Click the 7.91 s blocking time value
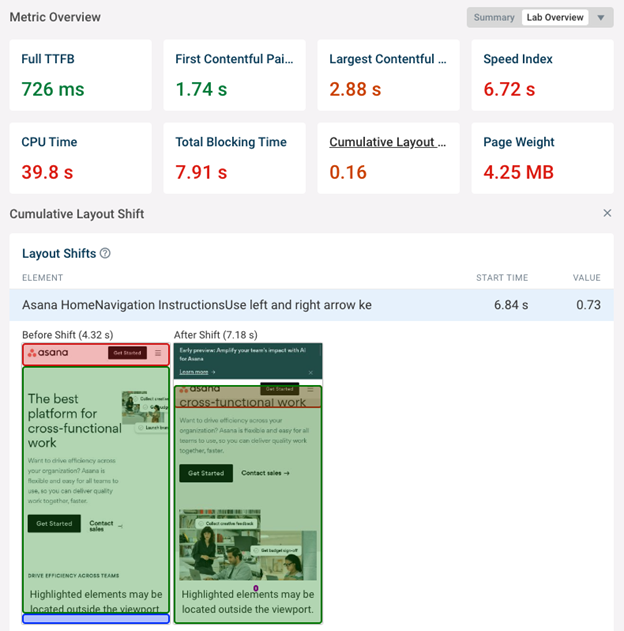The height and width of the screenshot is (631, 624). [201, 172]
